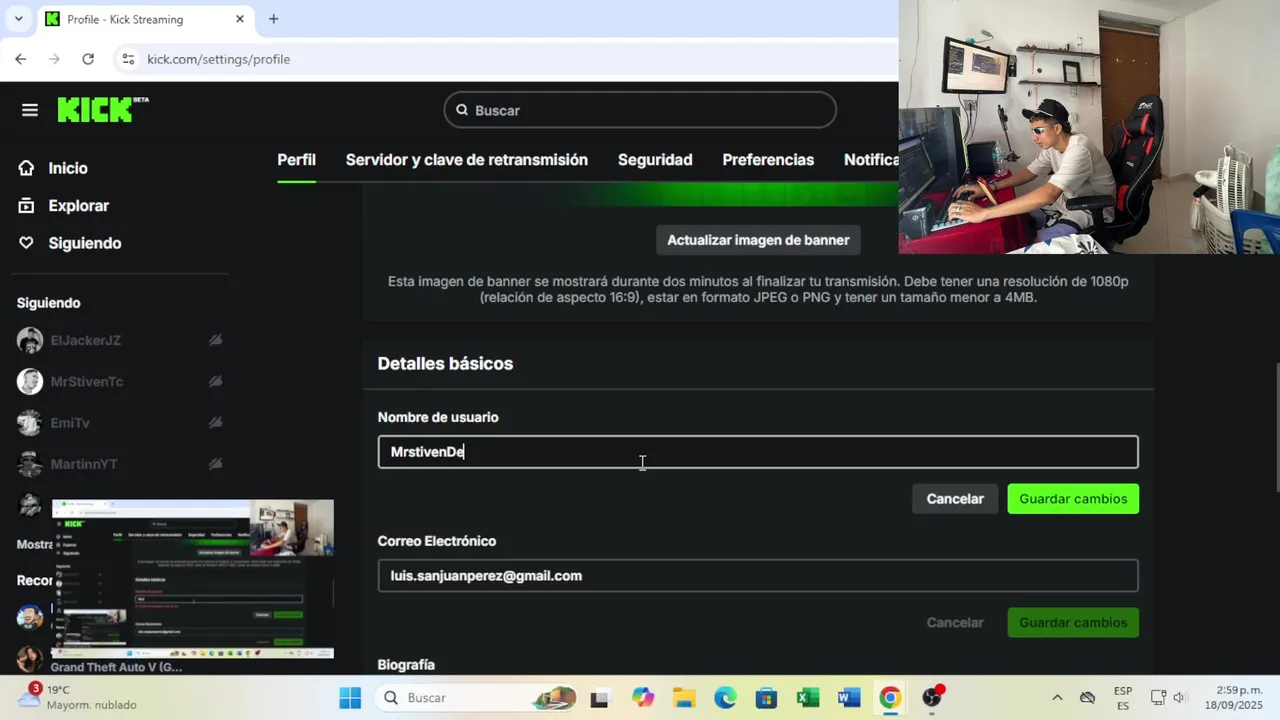Click the ESP language indicator
The image size is (1280, 720).
click(1123, 698)
